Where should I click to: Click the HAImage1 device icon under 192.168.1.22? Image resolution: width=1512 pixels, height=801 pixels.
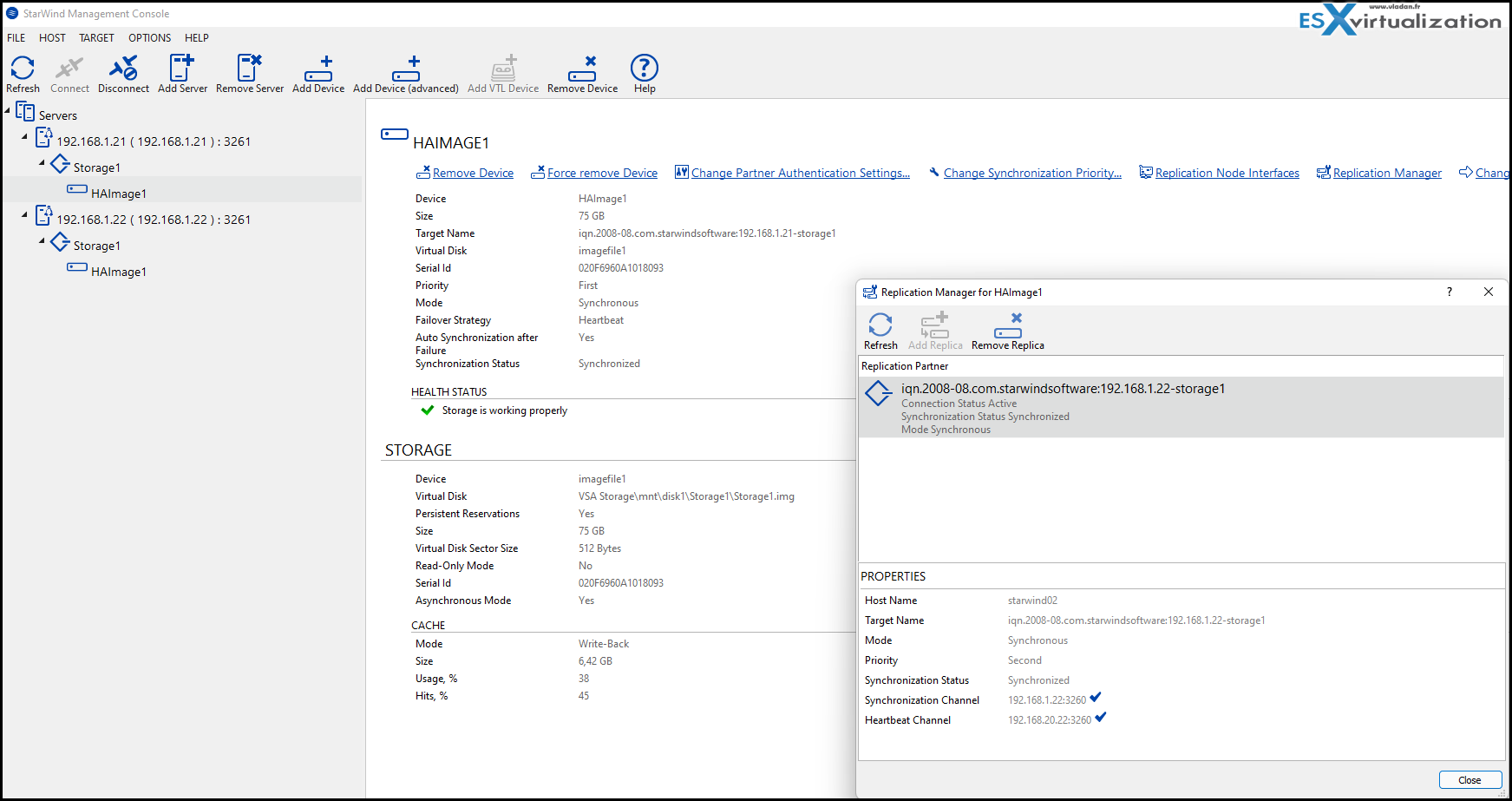point(77,267)
